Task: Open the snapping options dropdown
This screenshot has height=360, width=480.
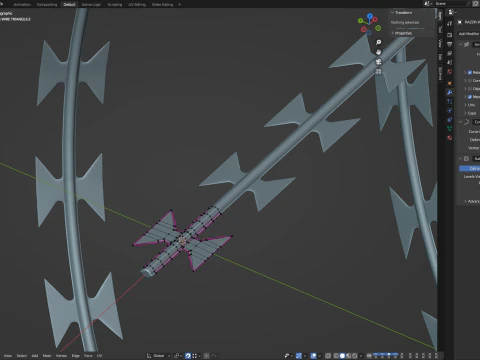Action: tap(196, 356)
